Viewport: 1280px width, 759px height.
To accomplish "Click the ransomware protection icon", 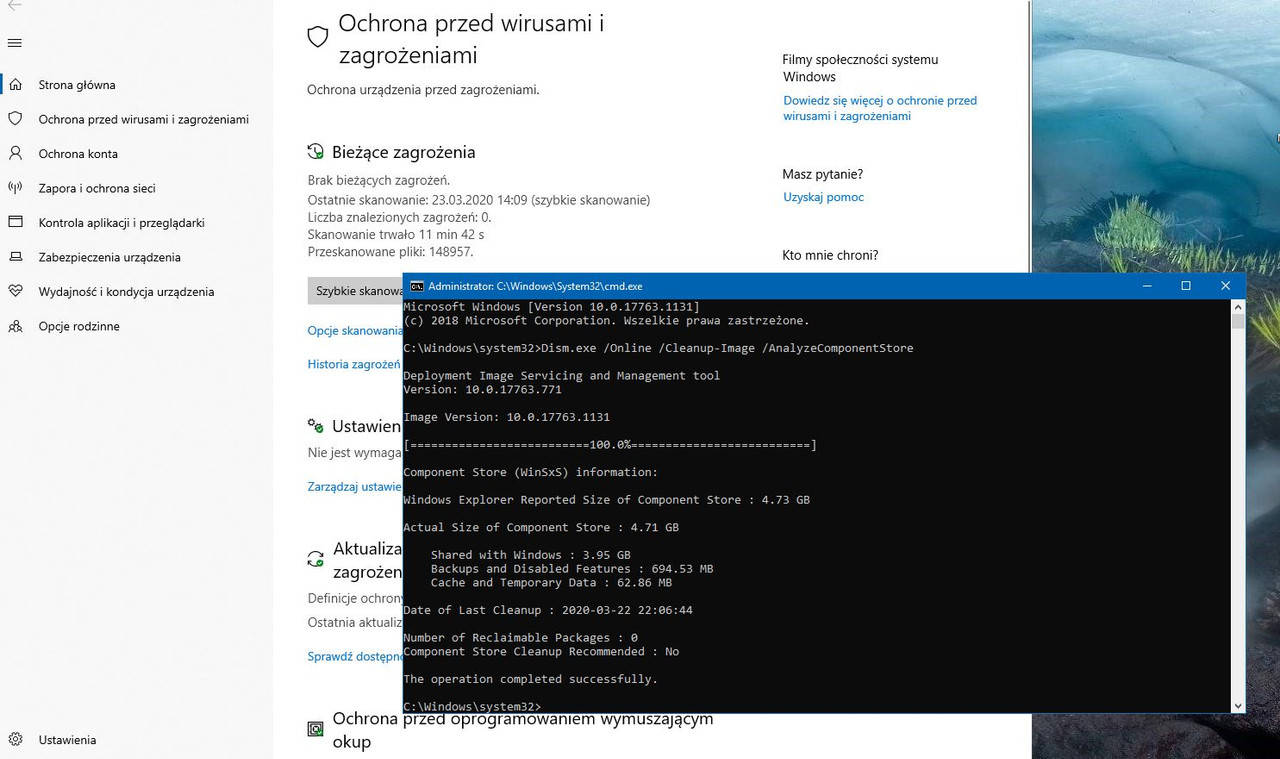I will click(x=316, y=729).
